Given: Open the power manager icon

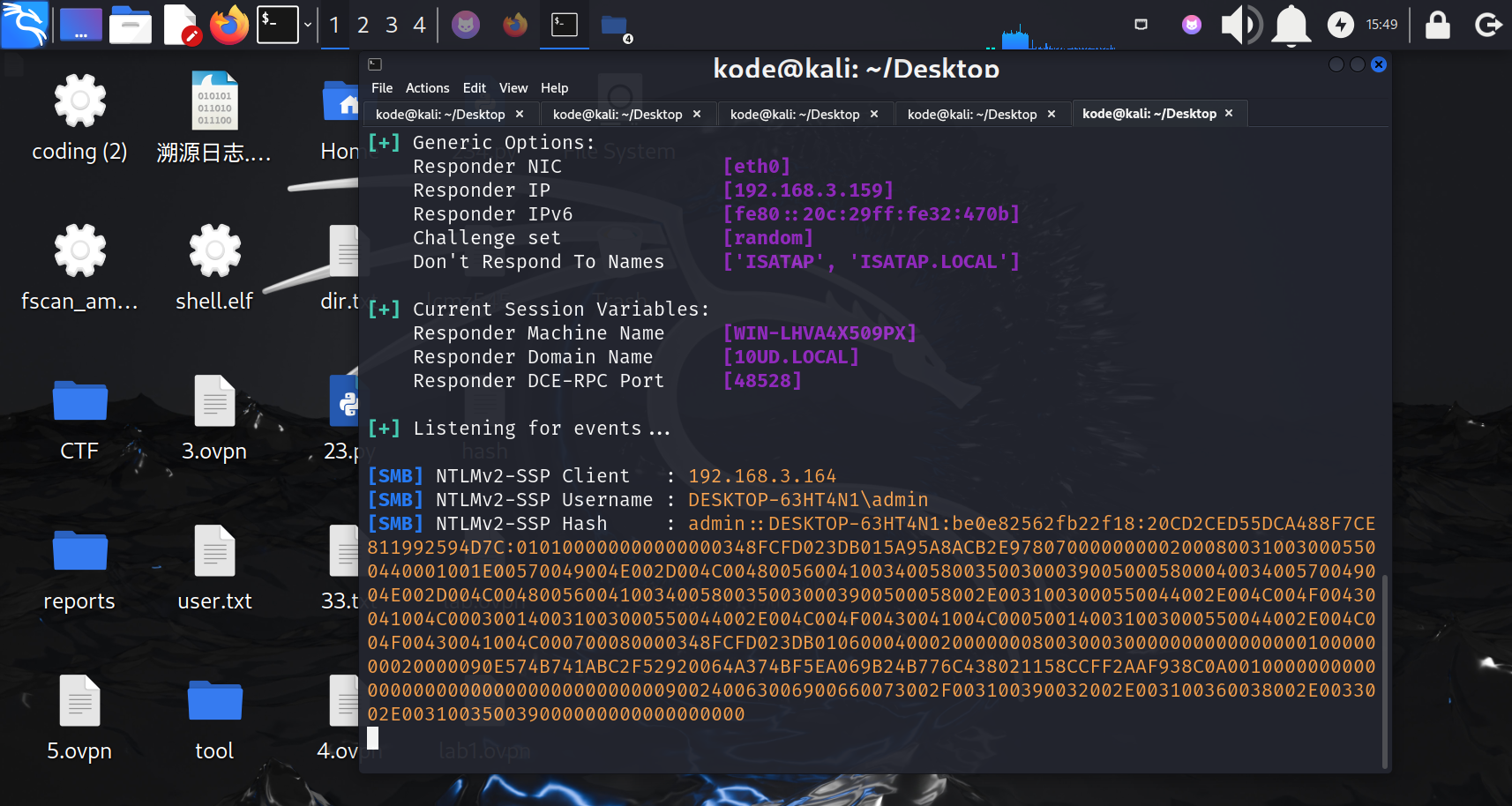Looking at the screenshot, I should pyautogui.click(x=1341, y=25).
